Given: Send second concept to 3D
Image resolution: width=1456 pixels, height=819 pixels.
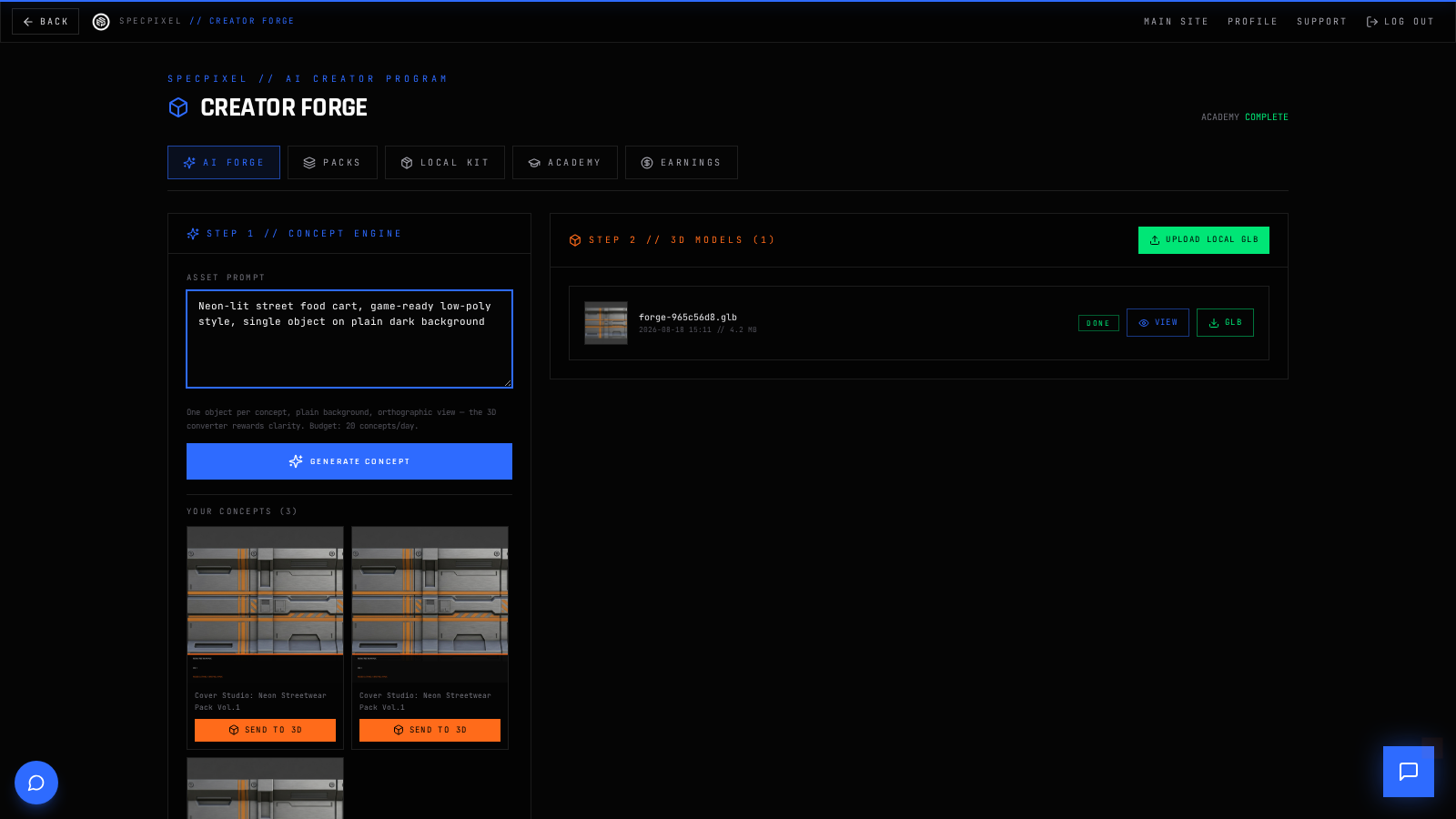Looking at the screenshot, I should [x=430, y=730].
